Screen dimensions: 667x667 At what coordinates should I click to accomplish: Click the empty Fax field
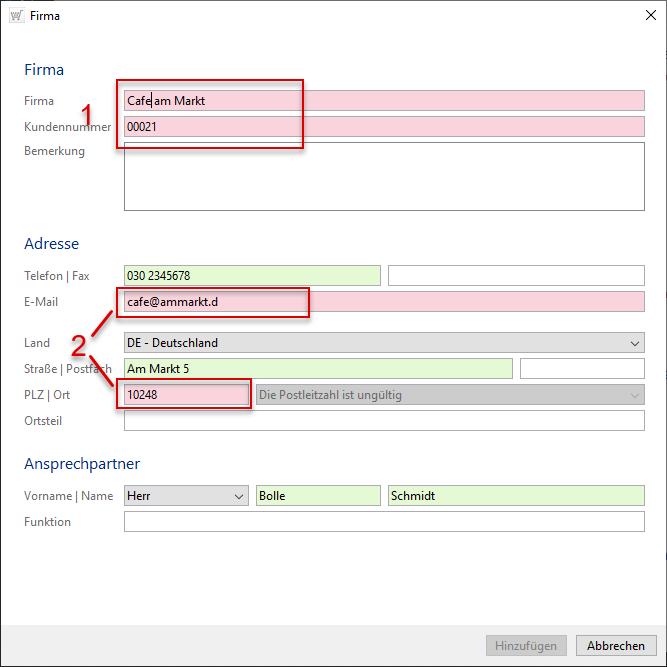tap(516, 276)
